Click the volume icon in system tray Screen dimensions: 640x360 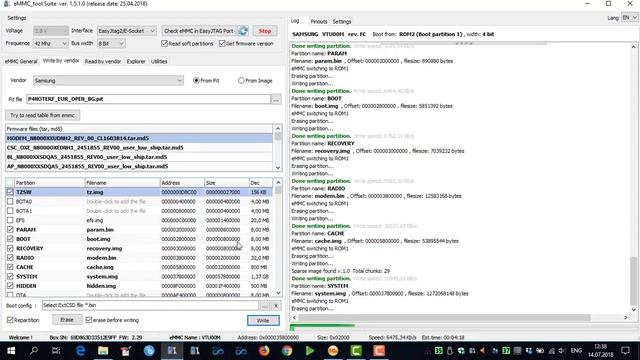[x=561, y=351]
